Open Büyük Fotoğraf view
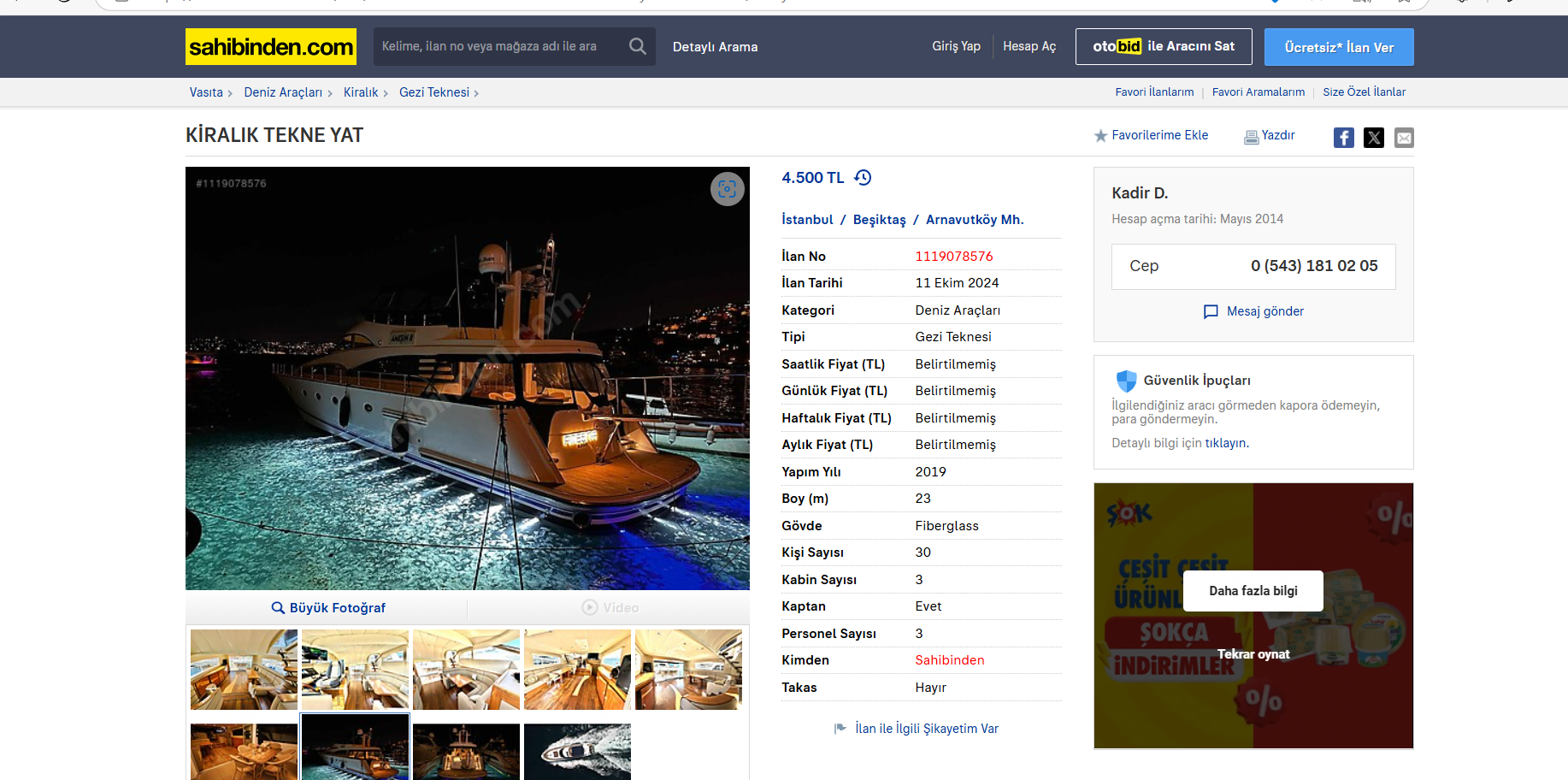This screenshot has width=1568, height=780. click(x=328, y=607)
